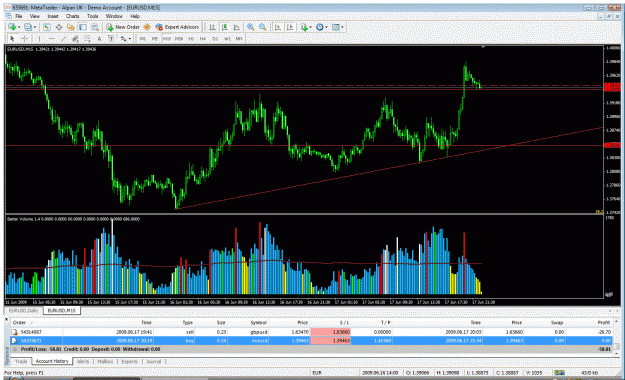This screenshot has width=625, height=380.
Task: Select the M1 timeframe button
Action: click(x=142, y=39)
